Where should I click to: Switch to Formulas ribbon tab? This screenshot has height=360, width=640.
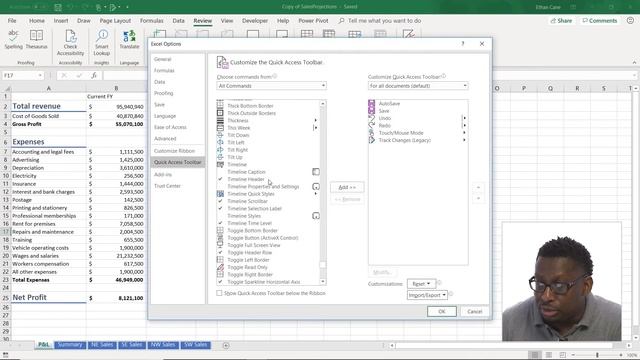click(x=151, y=20)
